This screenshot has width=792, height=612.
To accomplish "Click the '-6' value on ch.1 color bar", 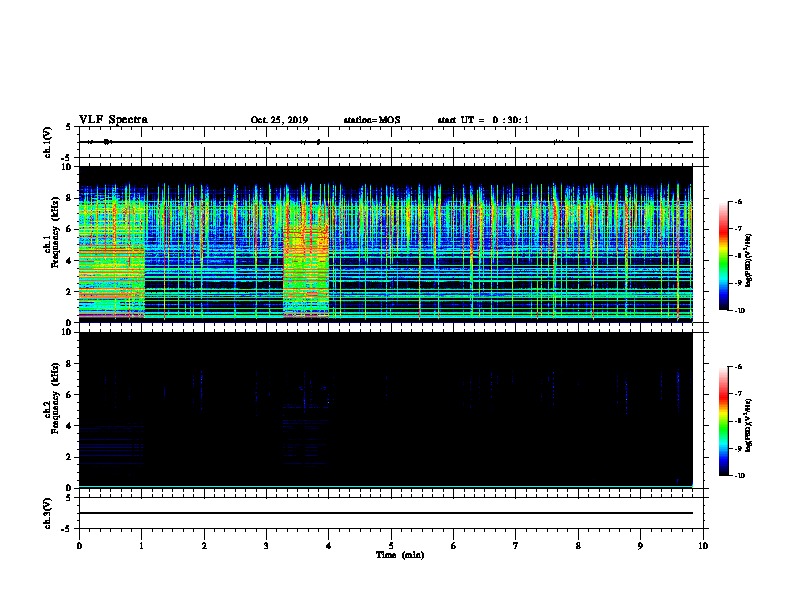I will point(738,202).
